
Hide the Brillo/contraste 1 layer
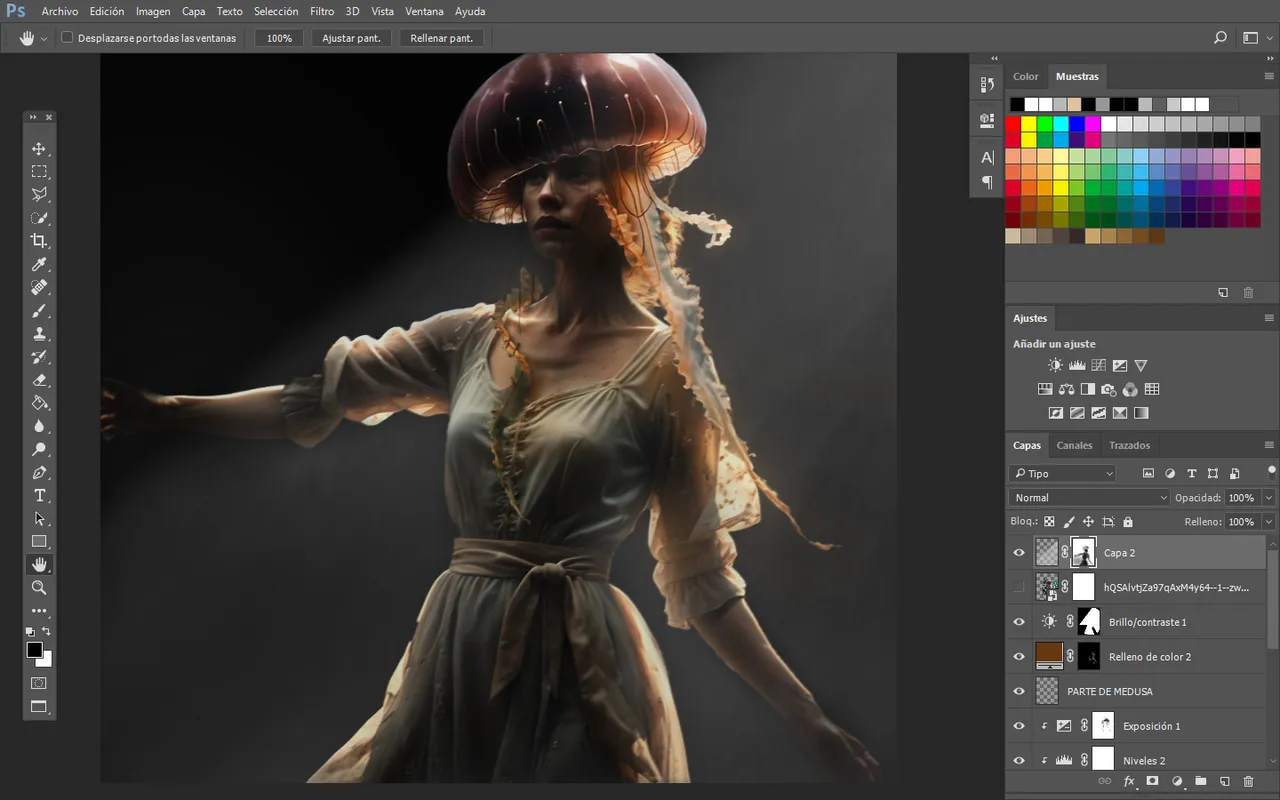coord(1019,622)
